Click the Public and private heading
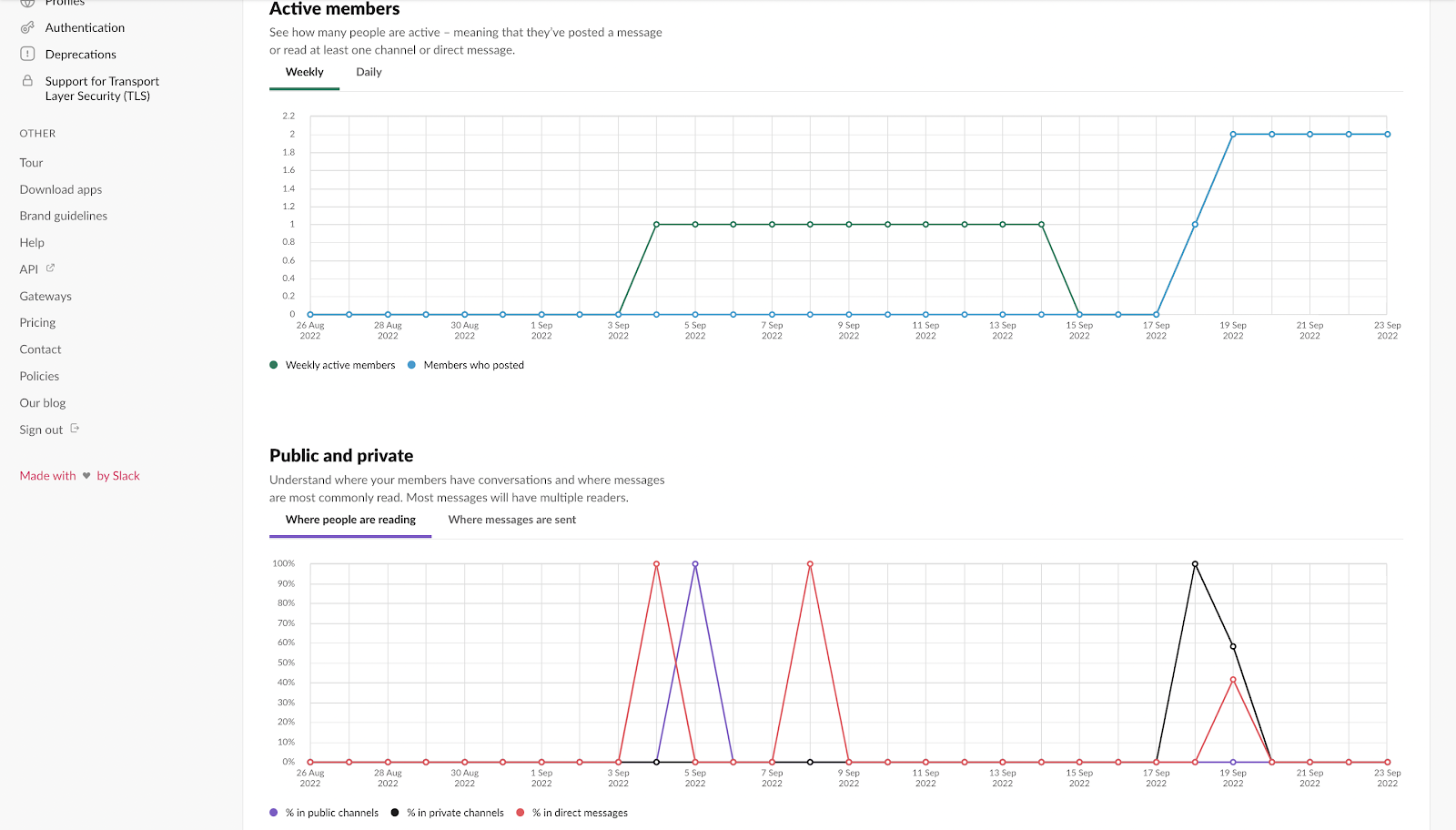 (341, 456)
